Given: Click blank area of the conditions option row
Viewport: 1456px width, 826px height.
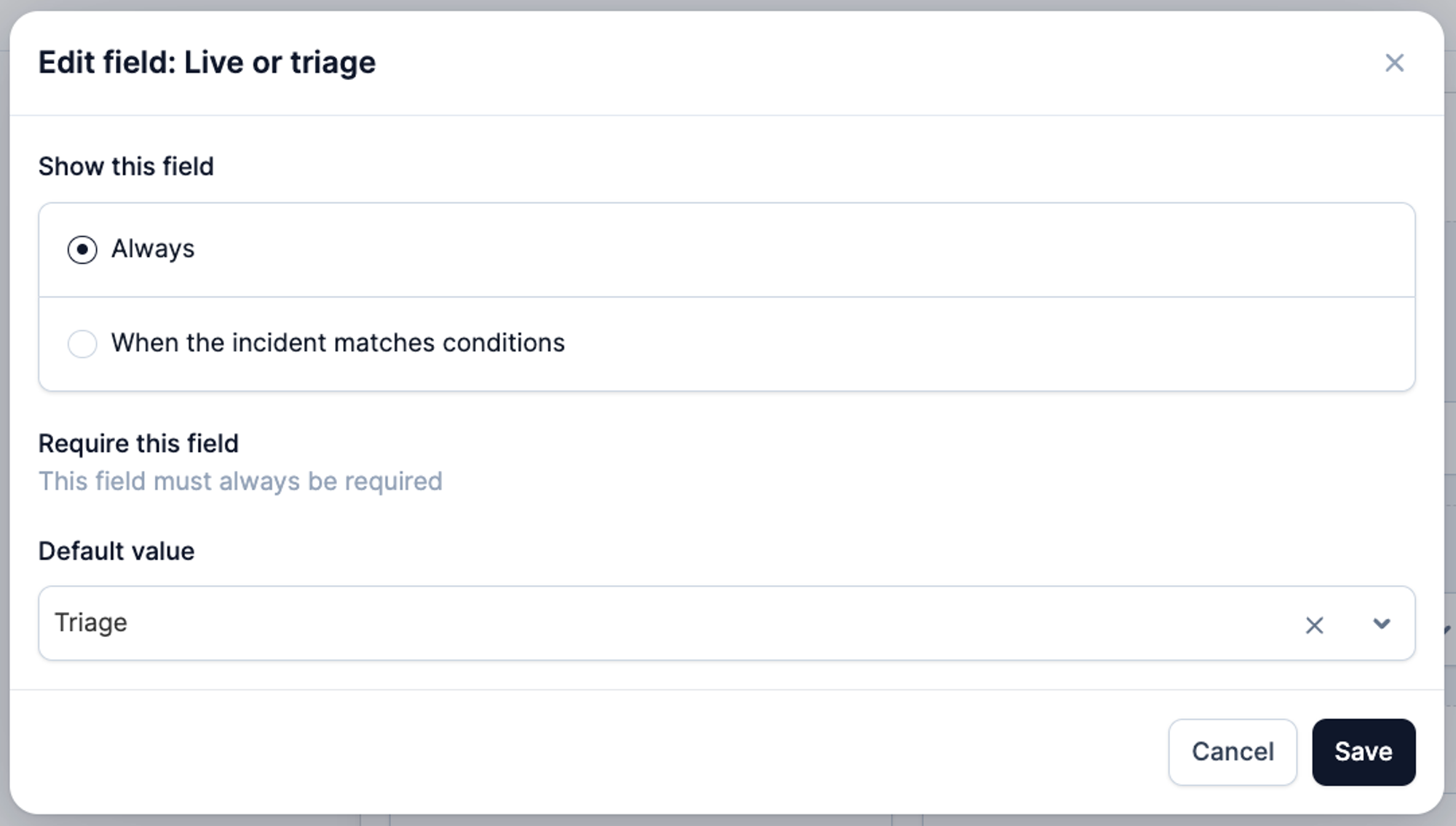Looking at the screenshot, I should 946,343.
